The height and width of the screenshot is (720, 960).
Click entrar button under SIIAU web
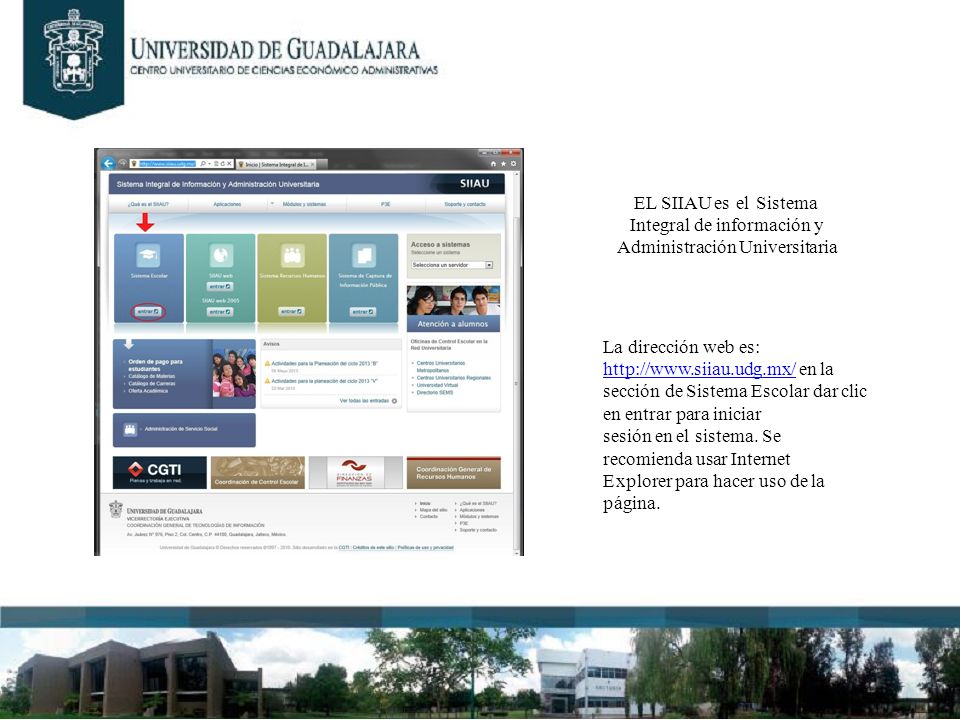coord(220,287)
